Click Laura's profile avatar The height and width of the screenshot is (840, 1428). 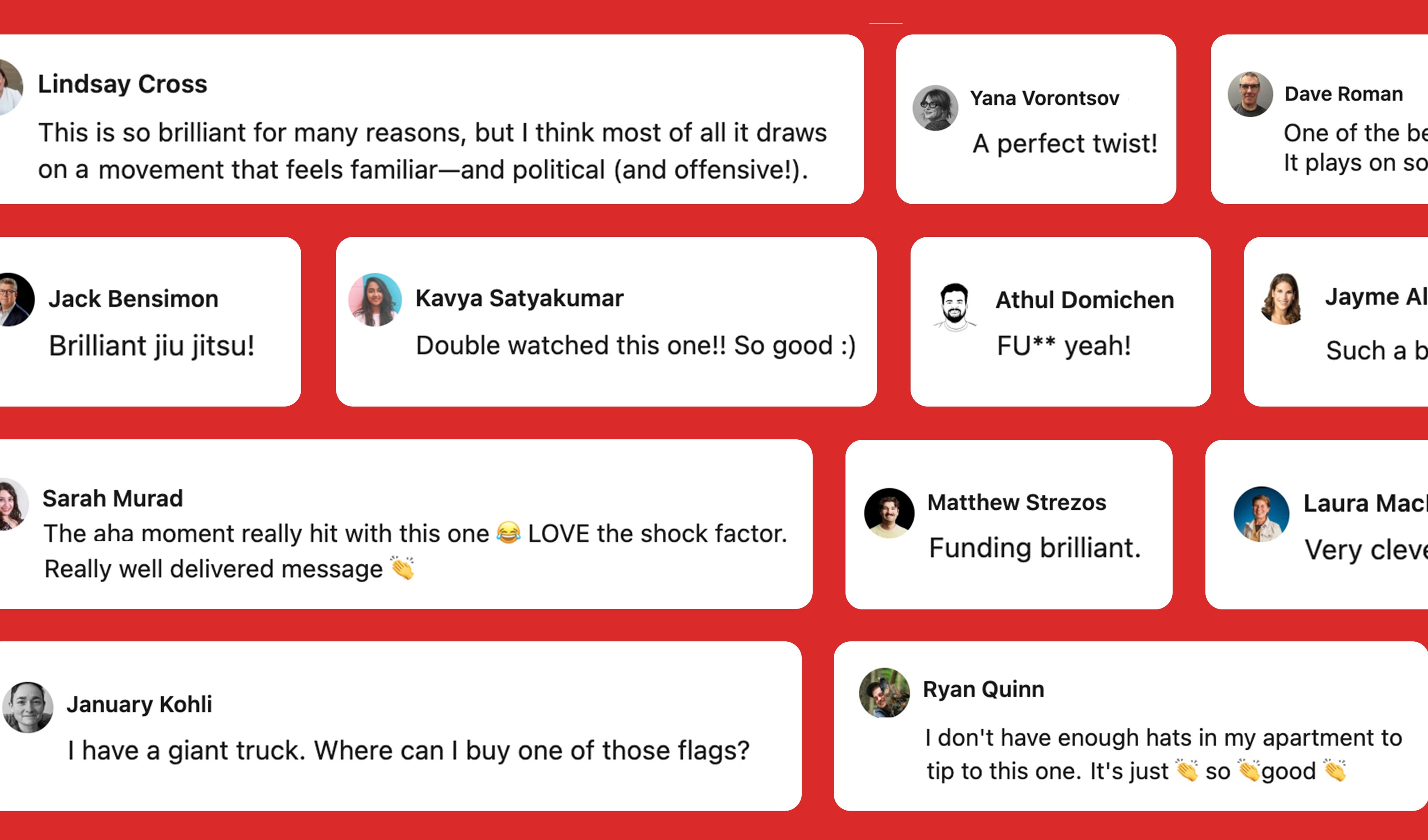click(1261, 514)
